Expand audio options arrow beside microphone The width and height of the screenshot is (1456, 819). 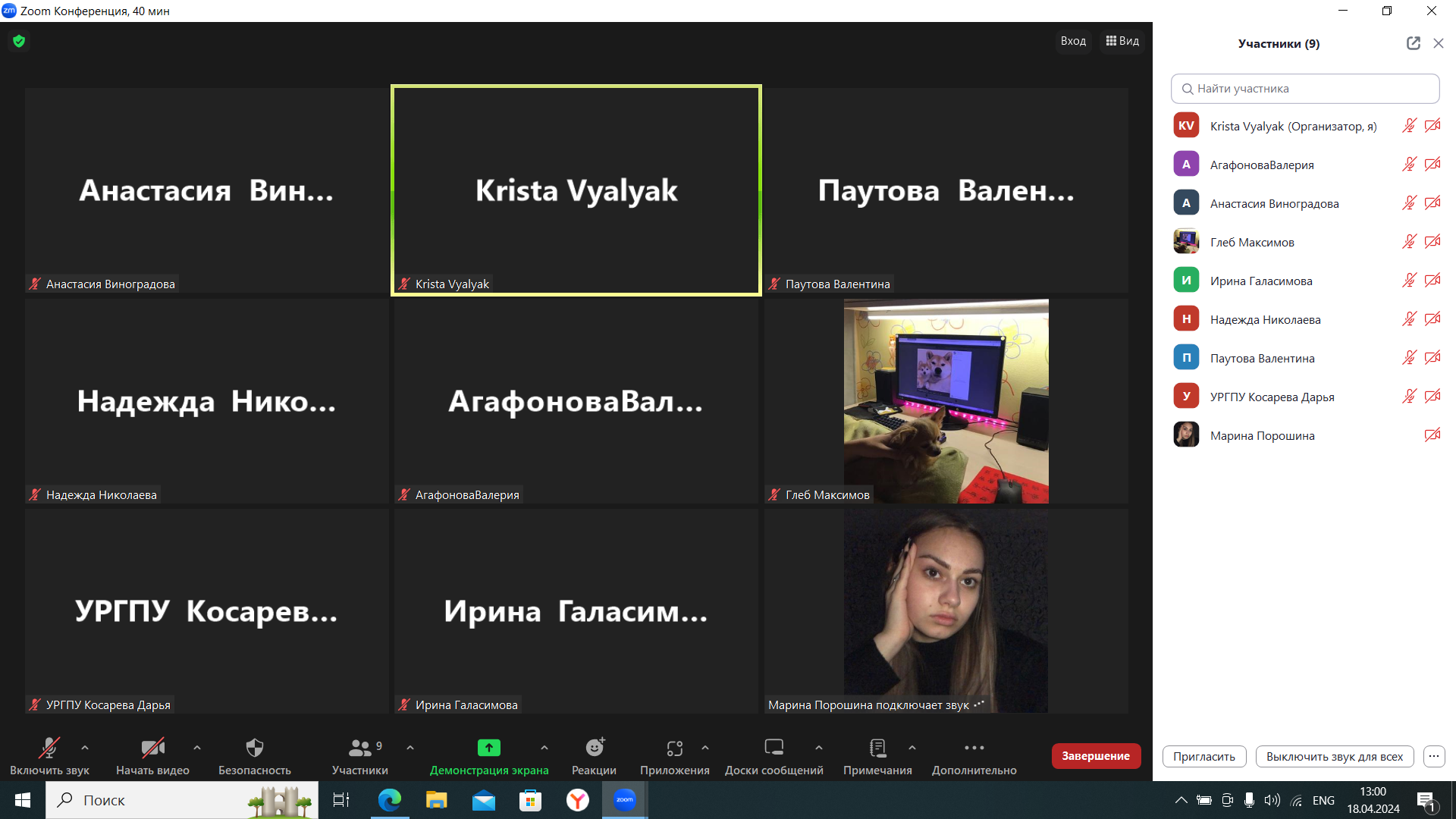[x=85, y=748]
